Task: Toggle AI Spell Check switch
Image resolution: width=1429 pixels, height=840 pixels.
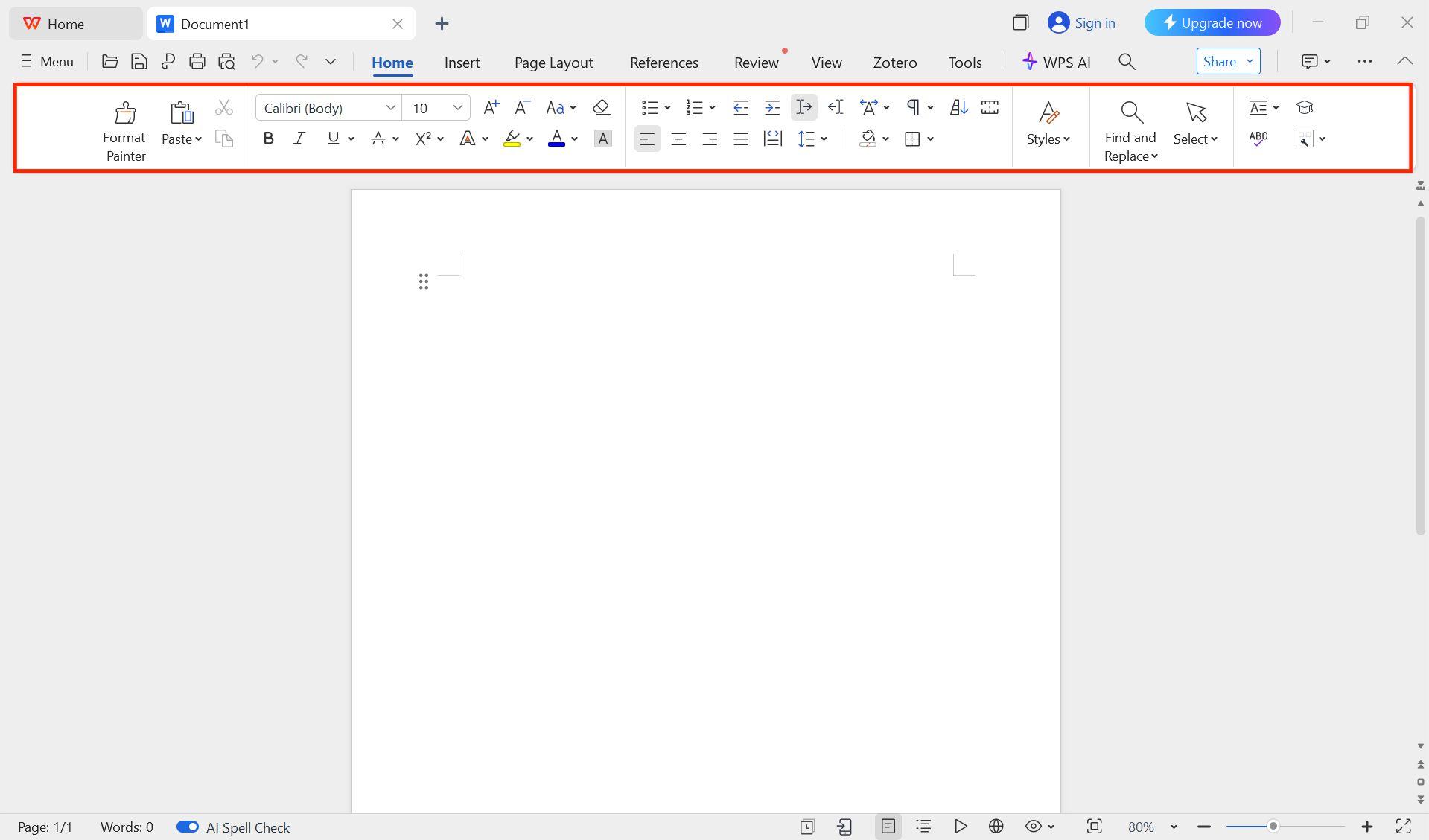Action: [187, 827]
